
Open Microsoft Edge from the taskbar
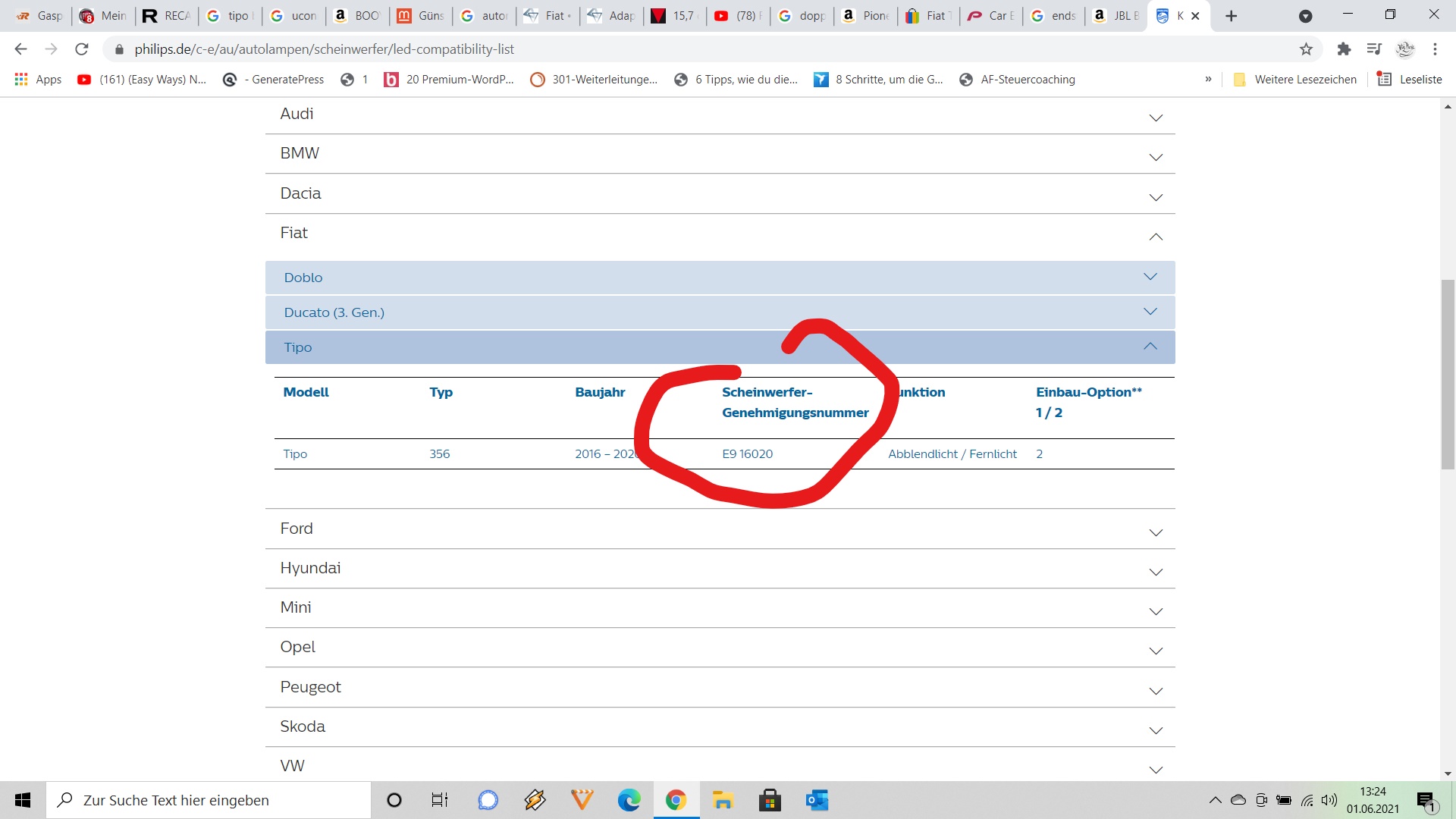[629, 800]
